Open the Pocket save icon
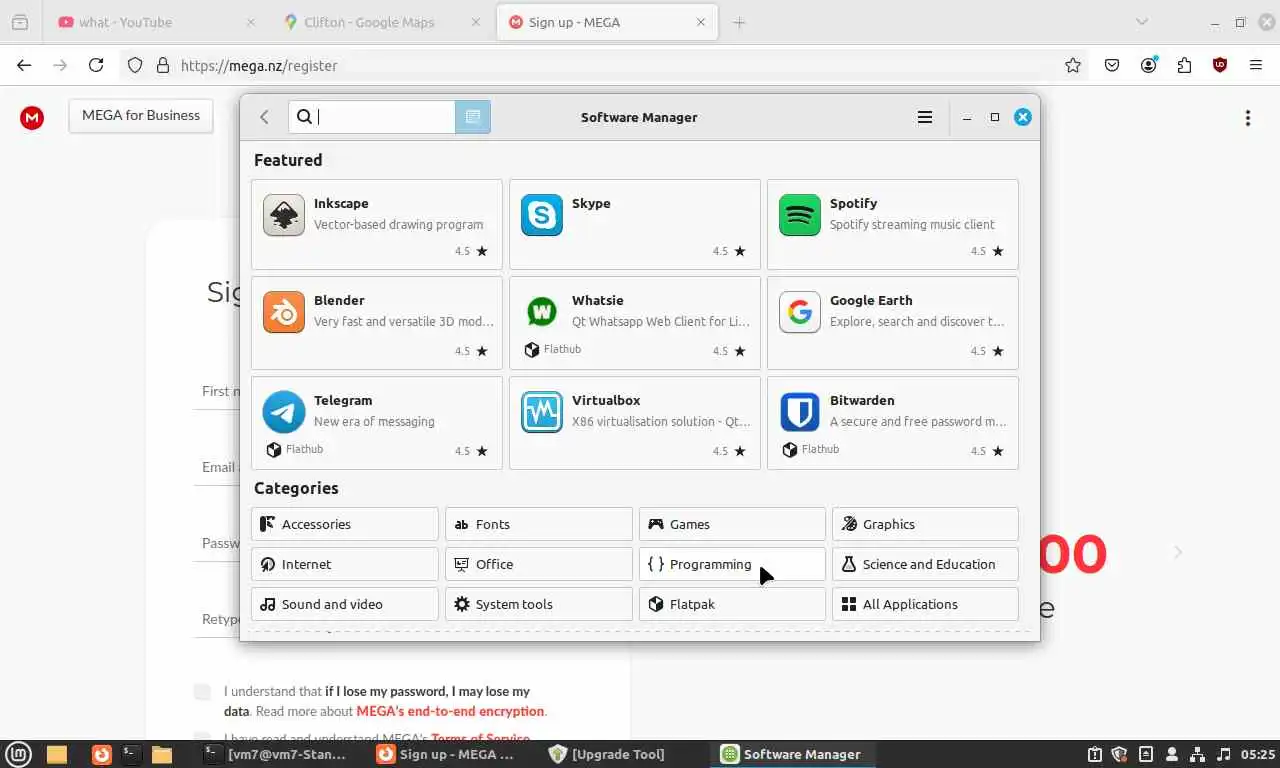This screenshot has width=1280, height=768. pos(1112,65)
